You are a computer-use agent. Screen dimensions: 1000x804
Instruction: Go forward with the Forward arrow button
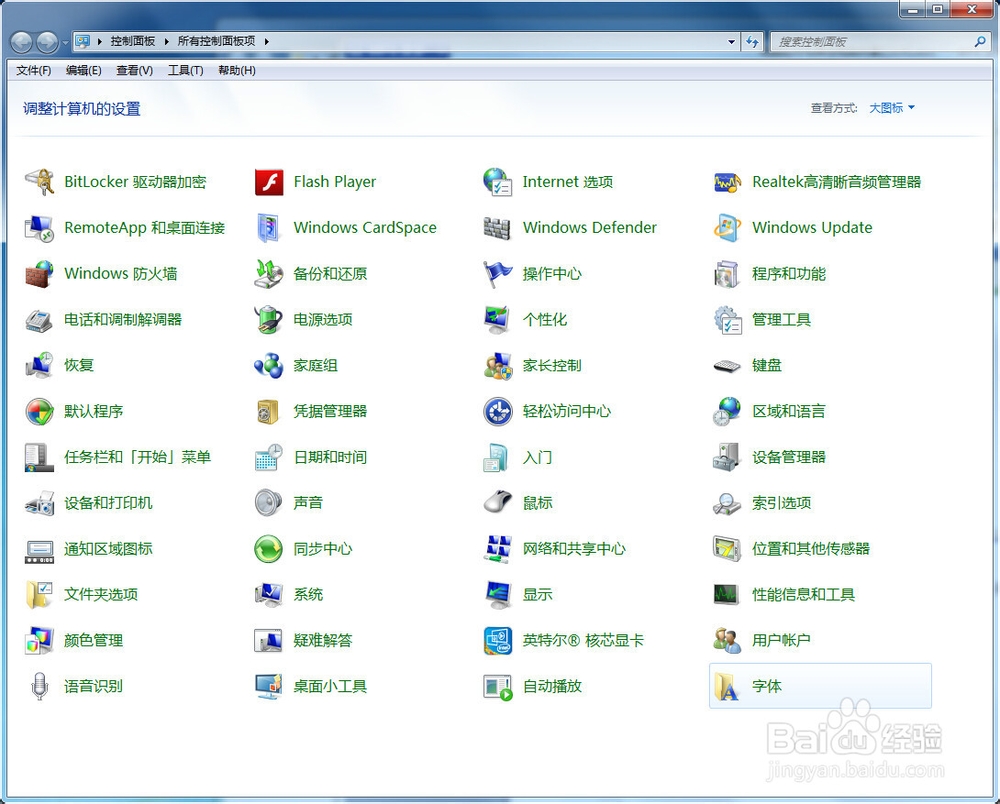[x=47, y=43]
